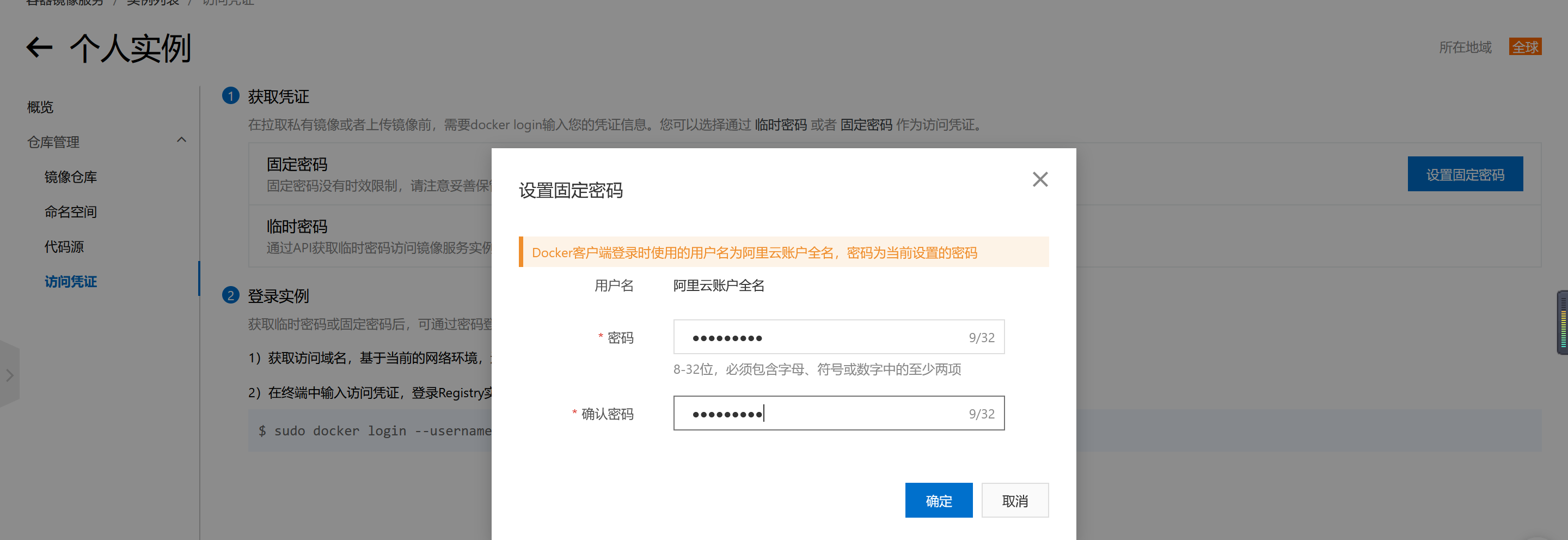Open 代码源 from the sidebar

pyautogui.click(x=63, y=246)
